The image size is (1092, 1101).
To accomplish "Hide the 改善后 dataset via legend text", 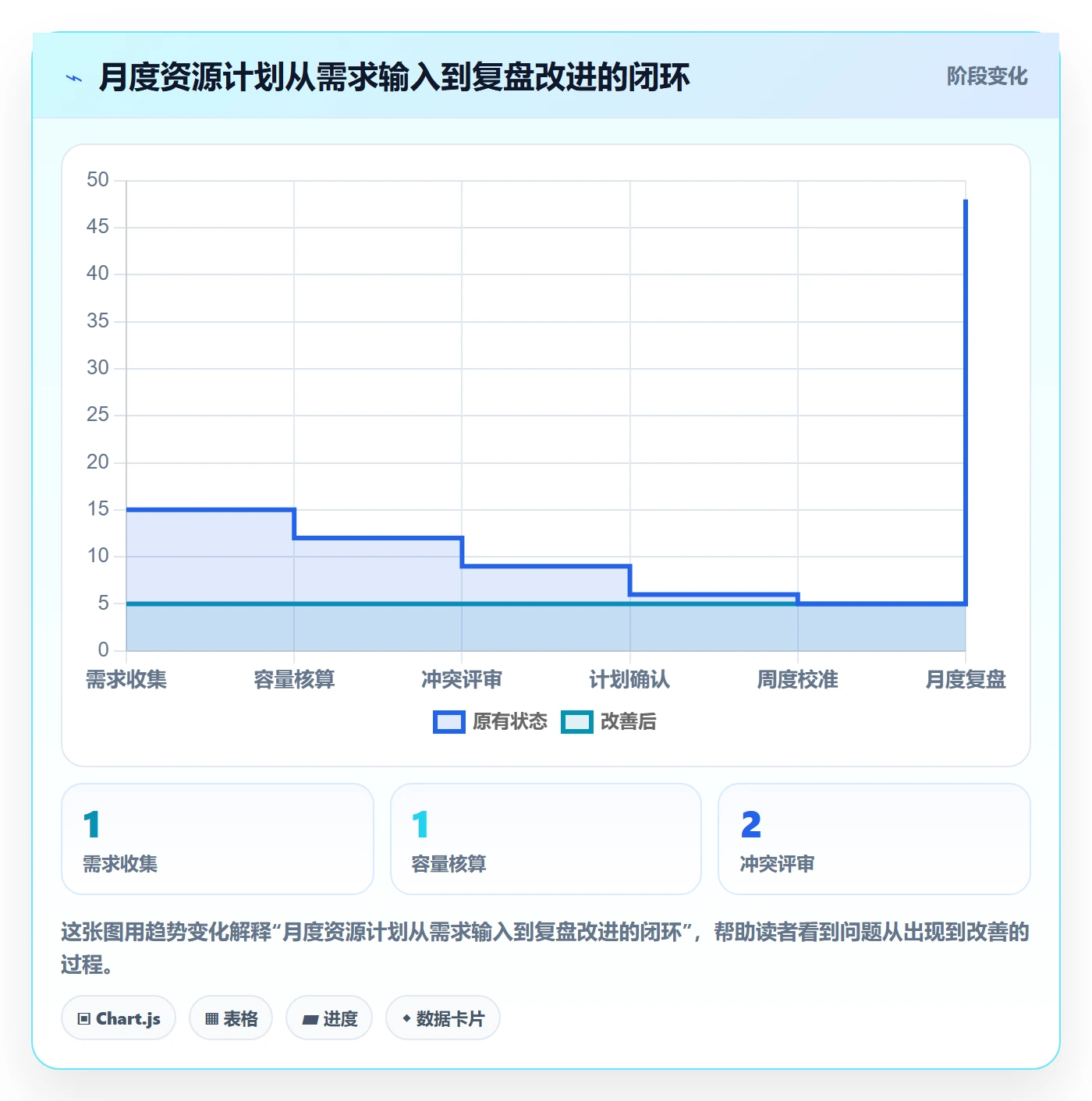I will [628, 722].
